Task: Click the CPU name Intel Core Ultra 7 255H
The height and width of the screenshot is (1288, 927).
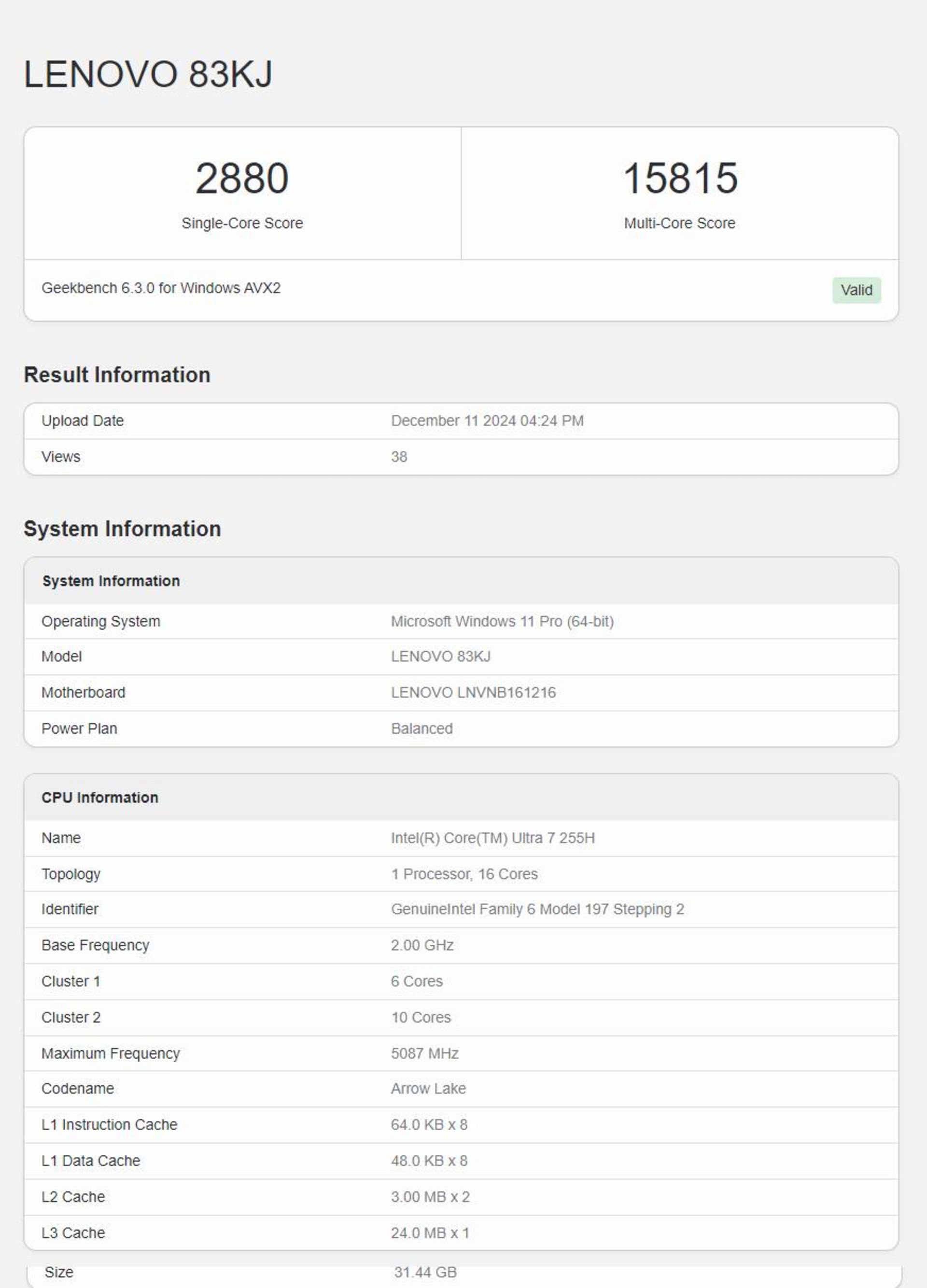Action: tap(492, 838)
